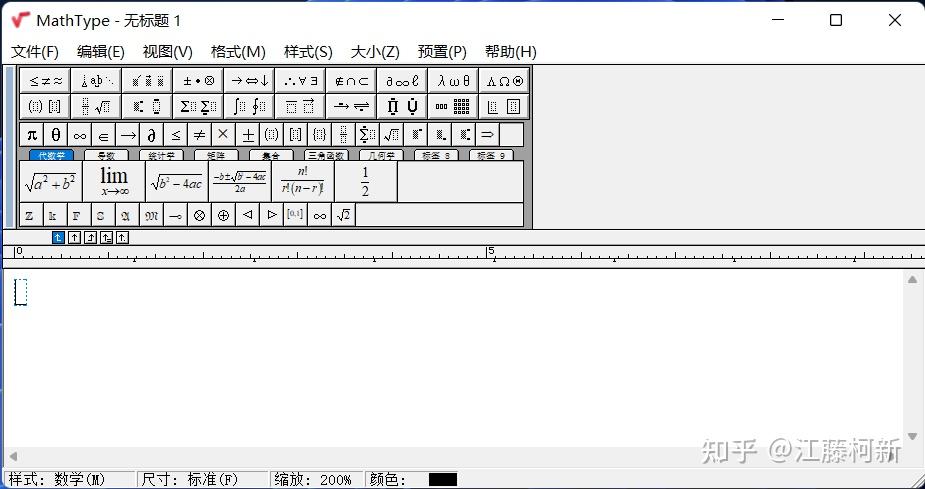
Task: Open products and set theory templates palette
Action: [402, 106]
